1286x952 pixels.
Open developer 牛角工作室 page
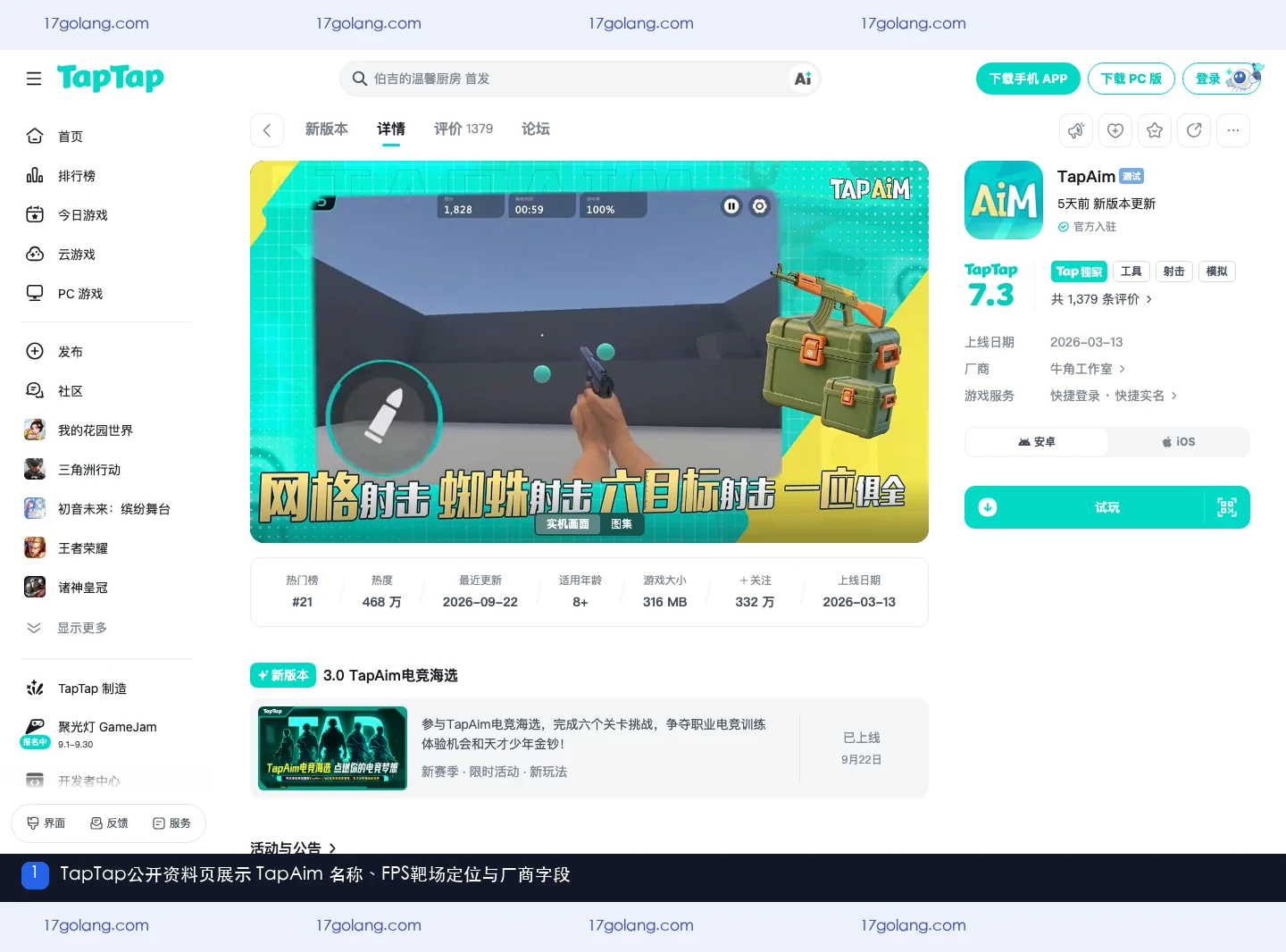point(1088,369)
